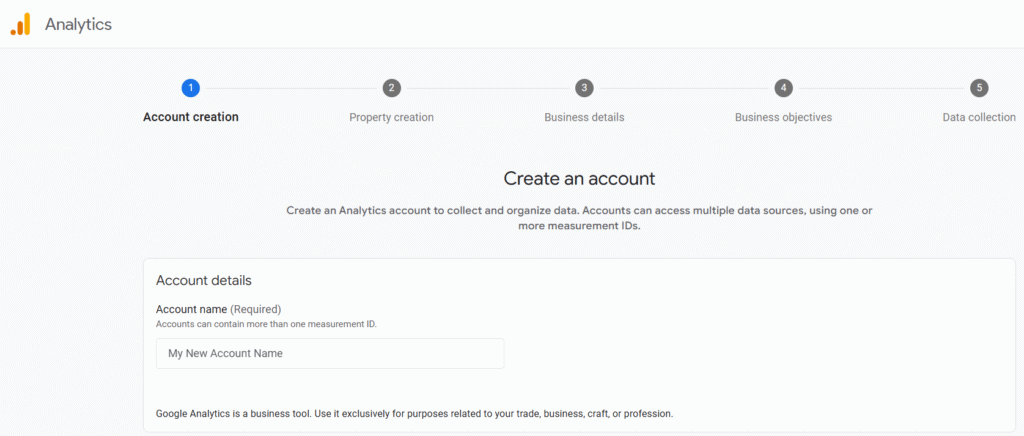
Task: Focus the My New Account Name field
Action: click(330, 353)
